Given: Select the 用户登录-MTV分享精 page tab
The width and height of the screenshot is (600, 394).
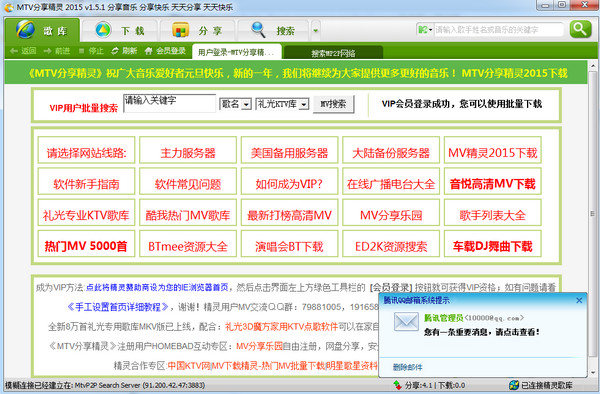Looking at the screenshot, I should point(236,52).
